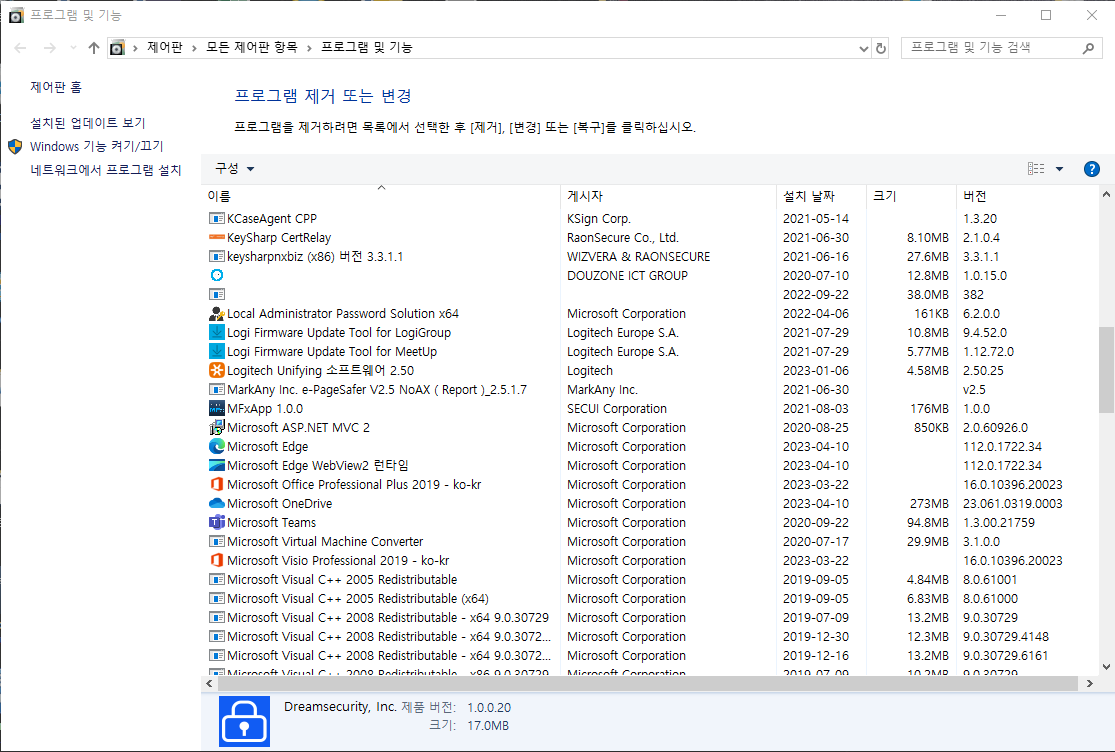1115x752 pixels.
Task: Navigate to 모든 제어판 항목 breadcrumb
Action: (x=252, y=48)
